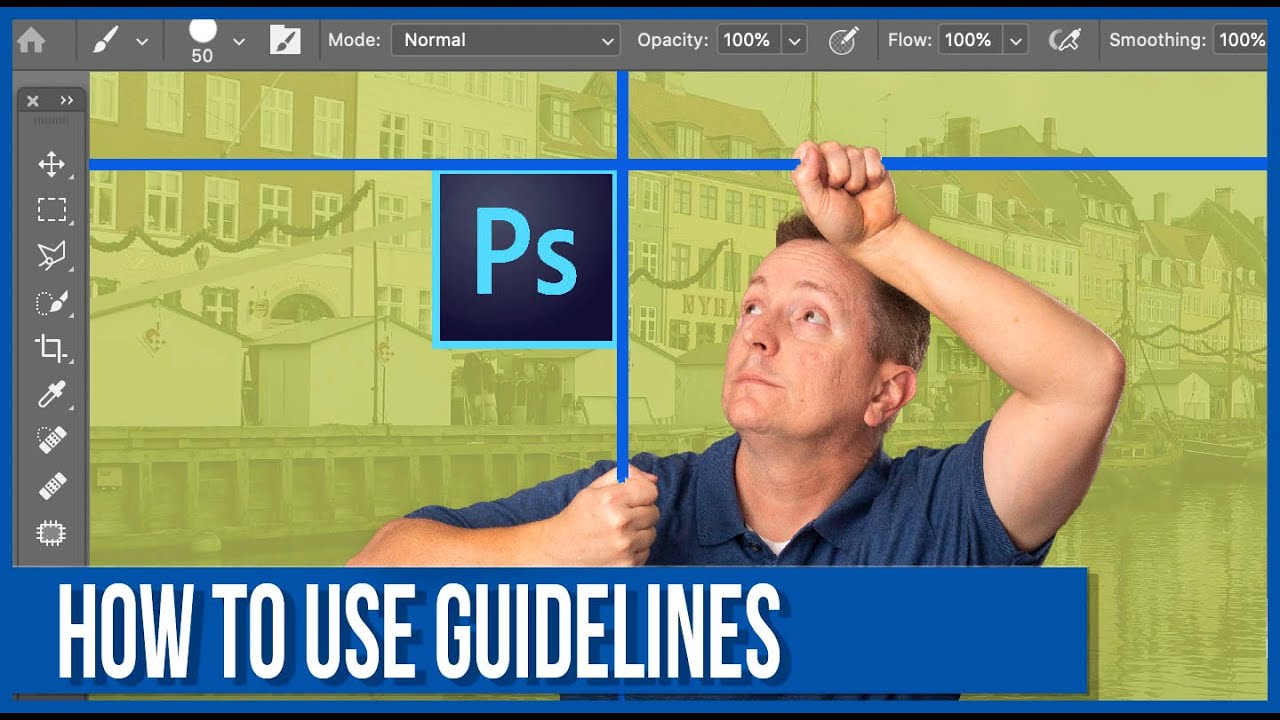Image resolution: width=1280 pixels, height=720 pixels.
Task: Open the Mode Normal blending dropdown
Action: (506, 41)
